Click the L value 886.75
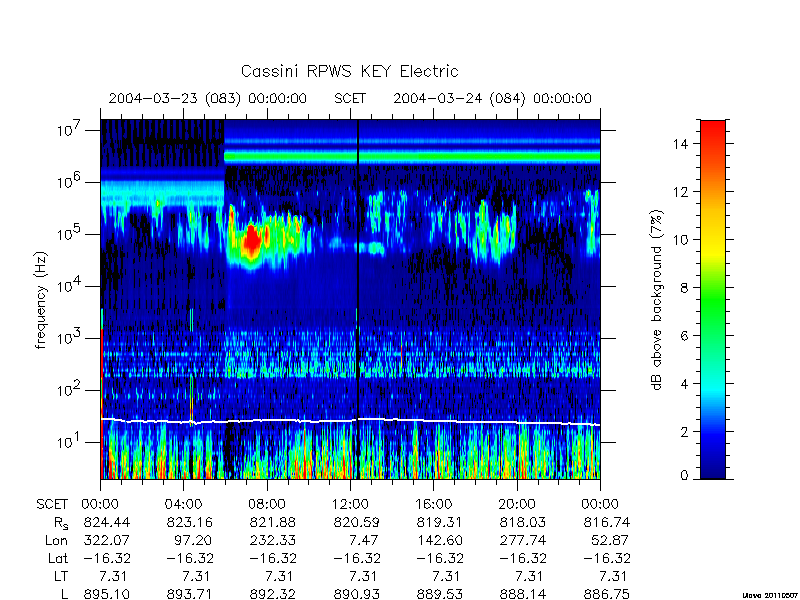This screenshot has height=600, width=800. [606, 594]
